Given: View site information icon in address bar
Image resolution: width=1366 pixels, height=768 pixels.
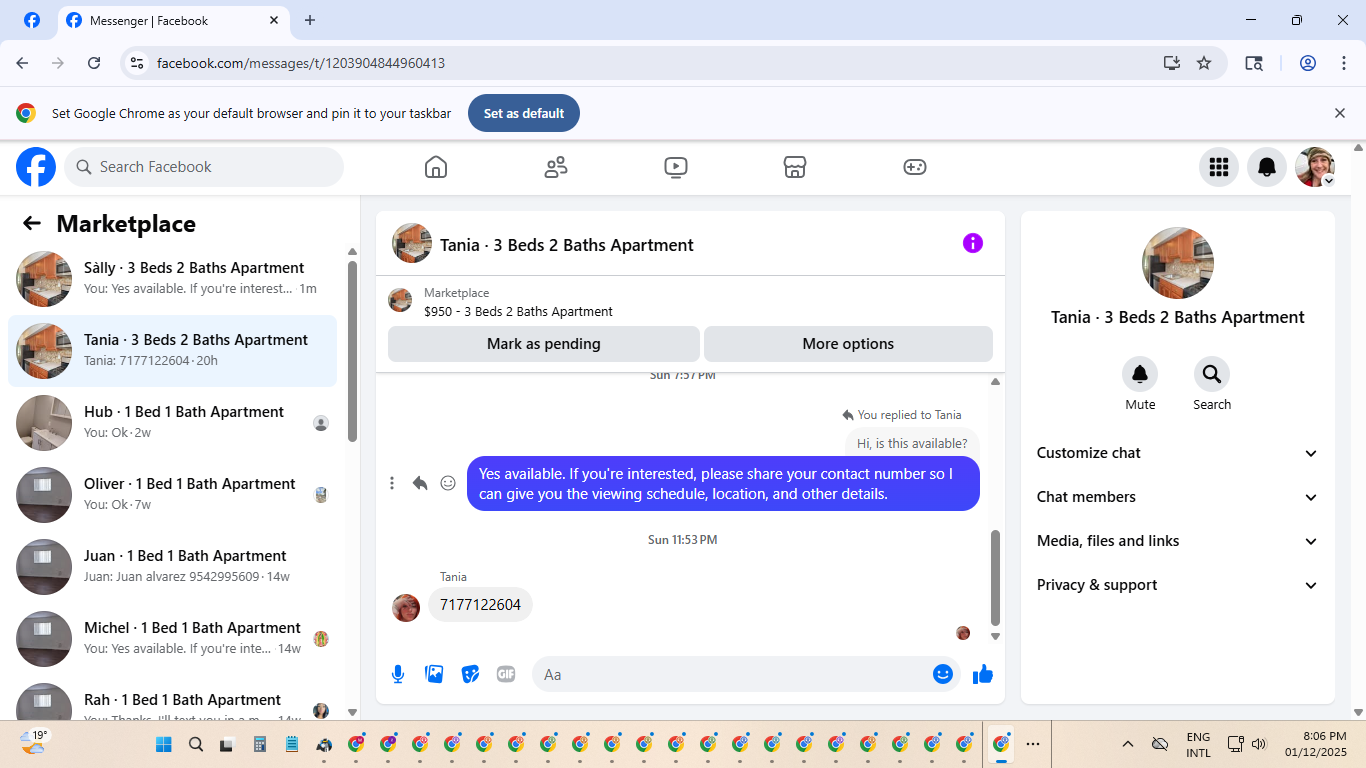Looking at the screenshot, I should (138, 63).
